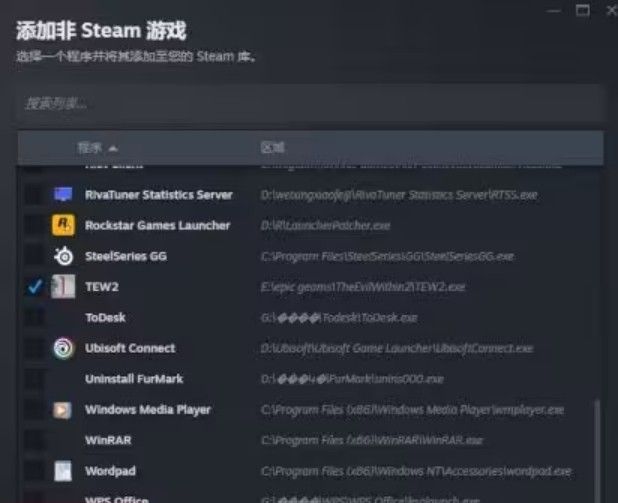The image size is (618, 503).
Task: Click the Rockstar Games Launcher icon
Action: click(63, 225)
